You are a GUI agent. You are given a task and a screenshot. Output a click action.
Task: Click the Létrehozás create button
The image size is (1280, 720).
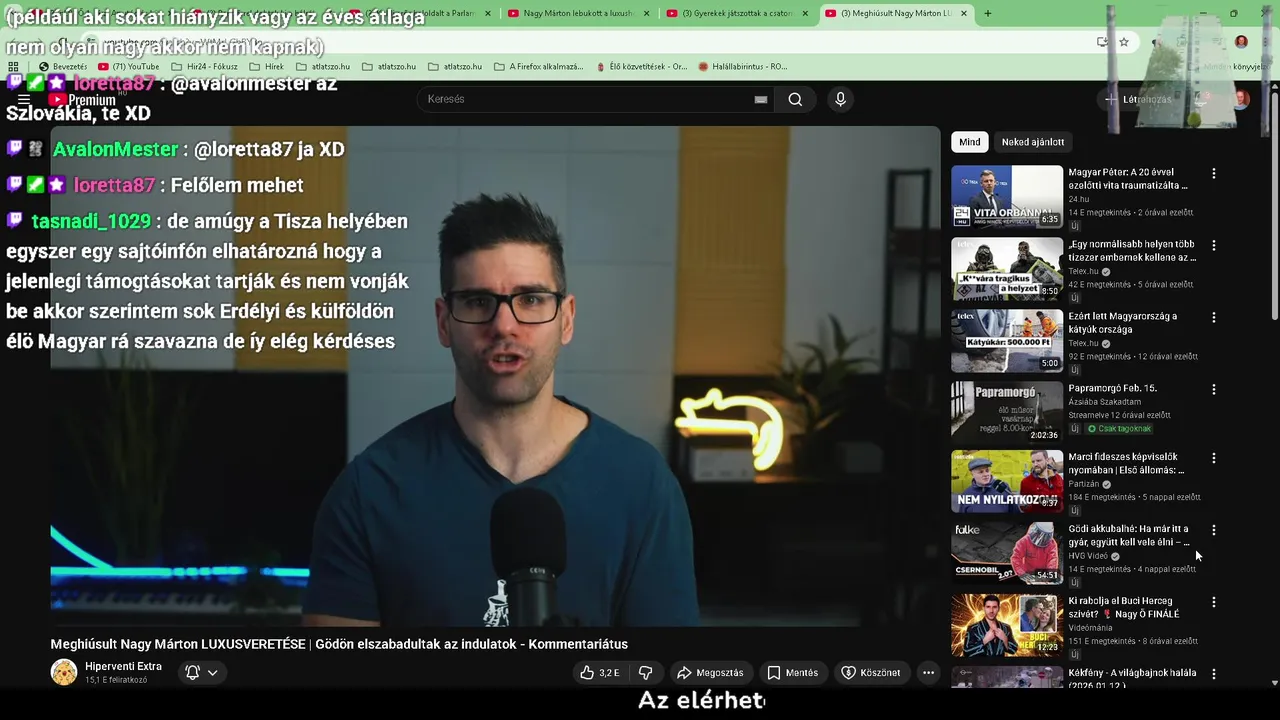pyautogui.click(x=1139, y=99)
